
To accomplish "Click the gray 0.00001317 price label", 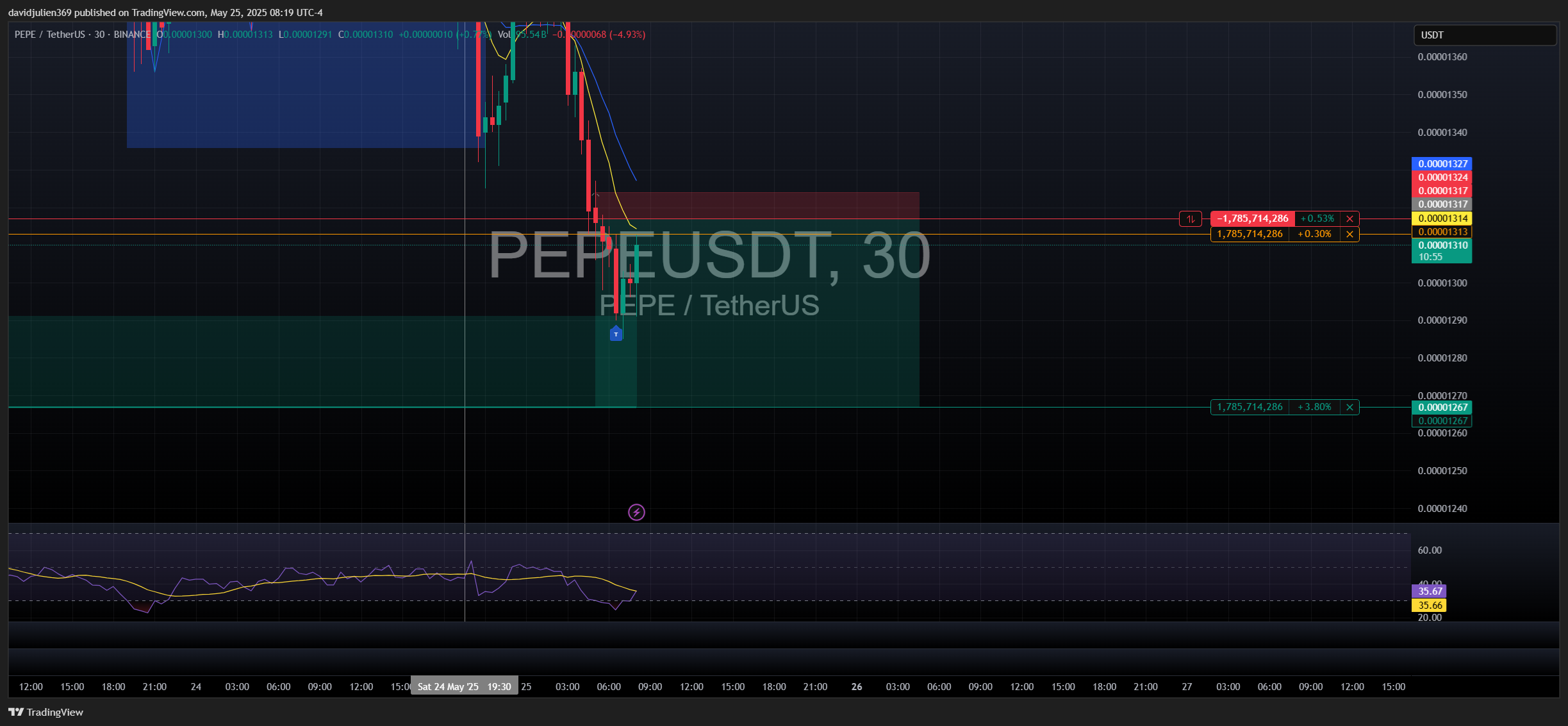I will tap(1442, 204).
